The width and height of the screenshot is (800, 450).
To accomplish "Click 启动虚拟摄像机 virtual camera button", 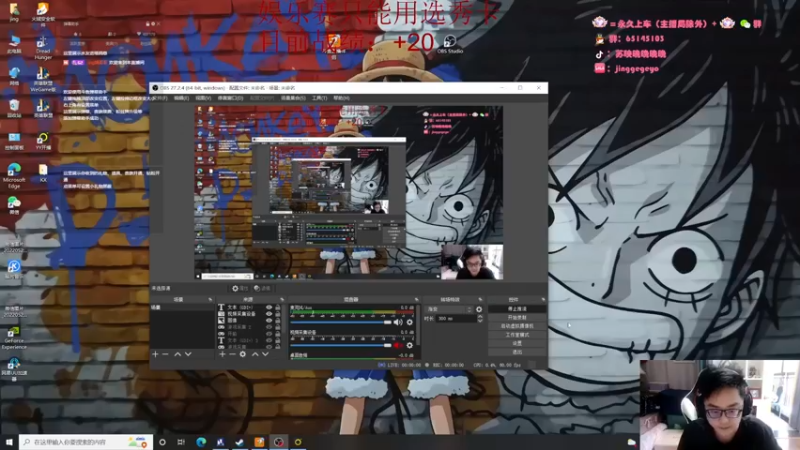I will click(517, 326).
